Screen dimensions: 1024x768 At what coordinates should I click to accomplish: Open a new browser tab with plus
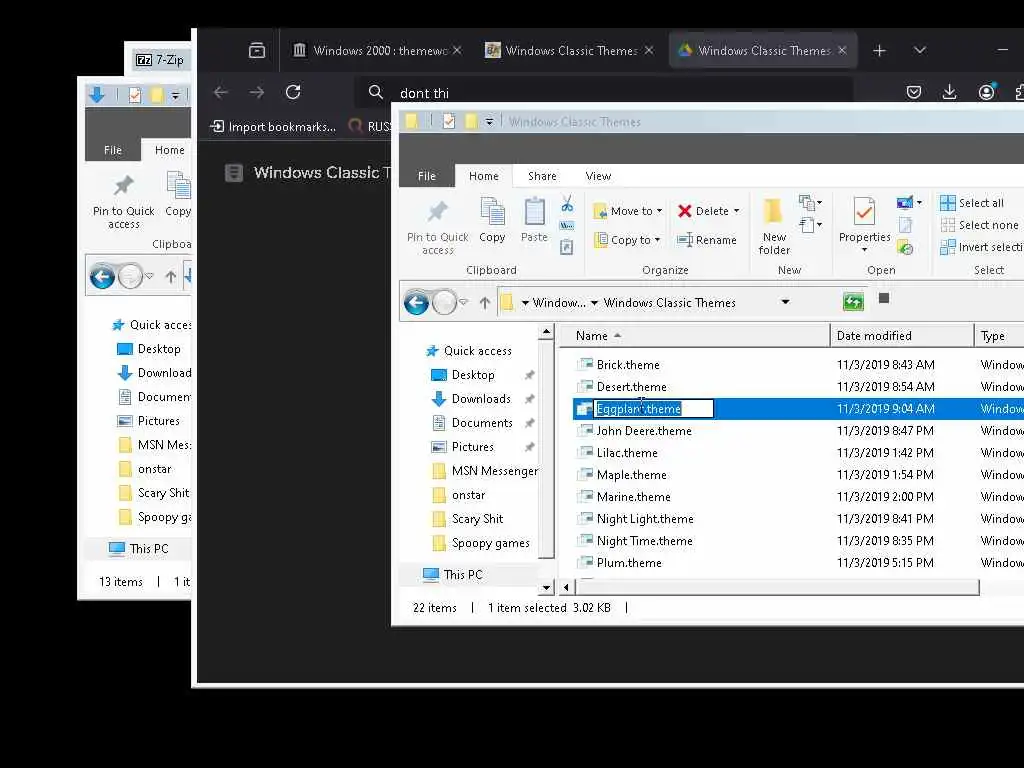(879, 50)
